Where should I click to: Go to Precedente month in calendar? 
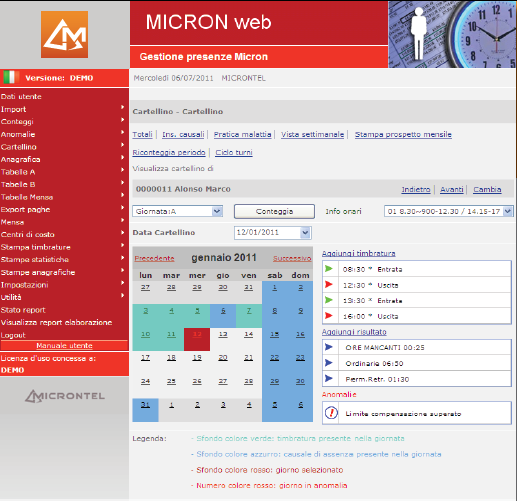pos(154,258)
